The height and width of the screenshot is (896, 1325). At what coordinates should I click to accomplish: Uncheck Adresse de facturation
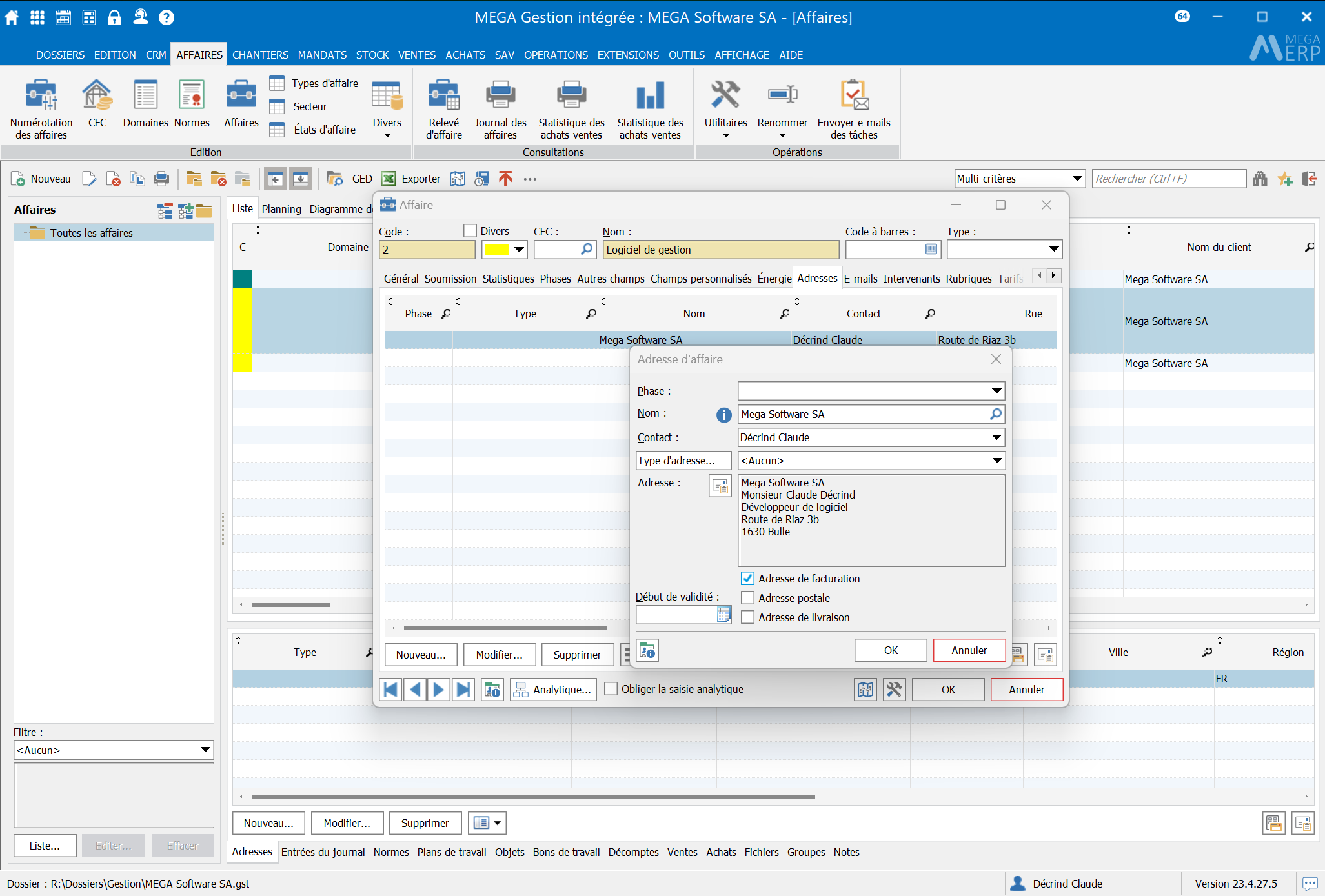[747, 579]
